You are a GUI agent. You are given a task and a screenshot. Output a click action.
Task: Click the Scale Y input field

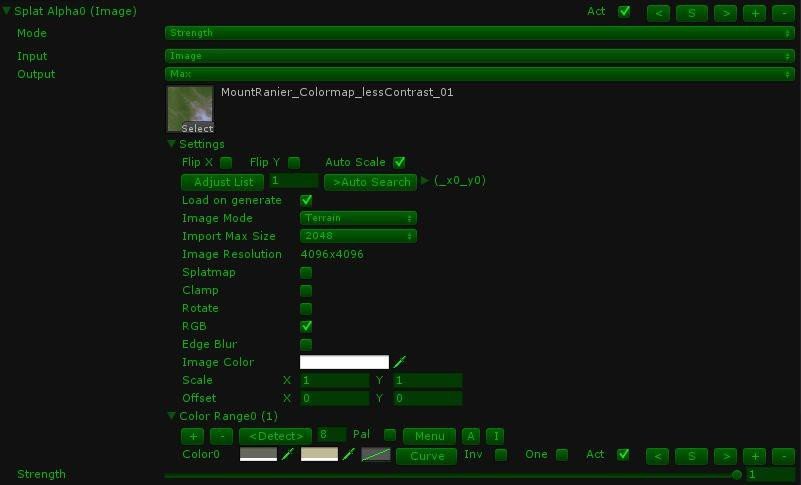point(428,380)
